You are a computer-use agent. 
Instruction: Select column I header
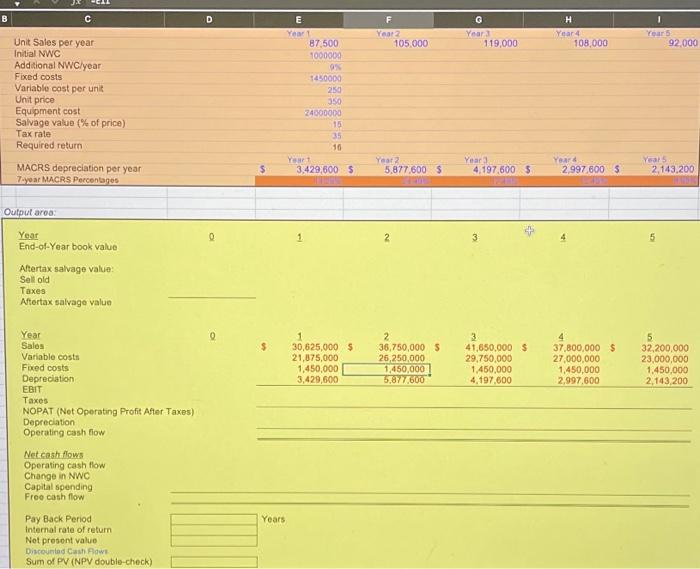pos(657,20)
